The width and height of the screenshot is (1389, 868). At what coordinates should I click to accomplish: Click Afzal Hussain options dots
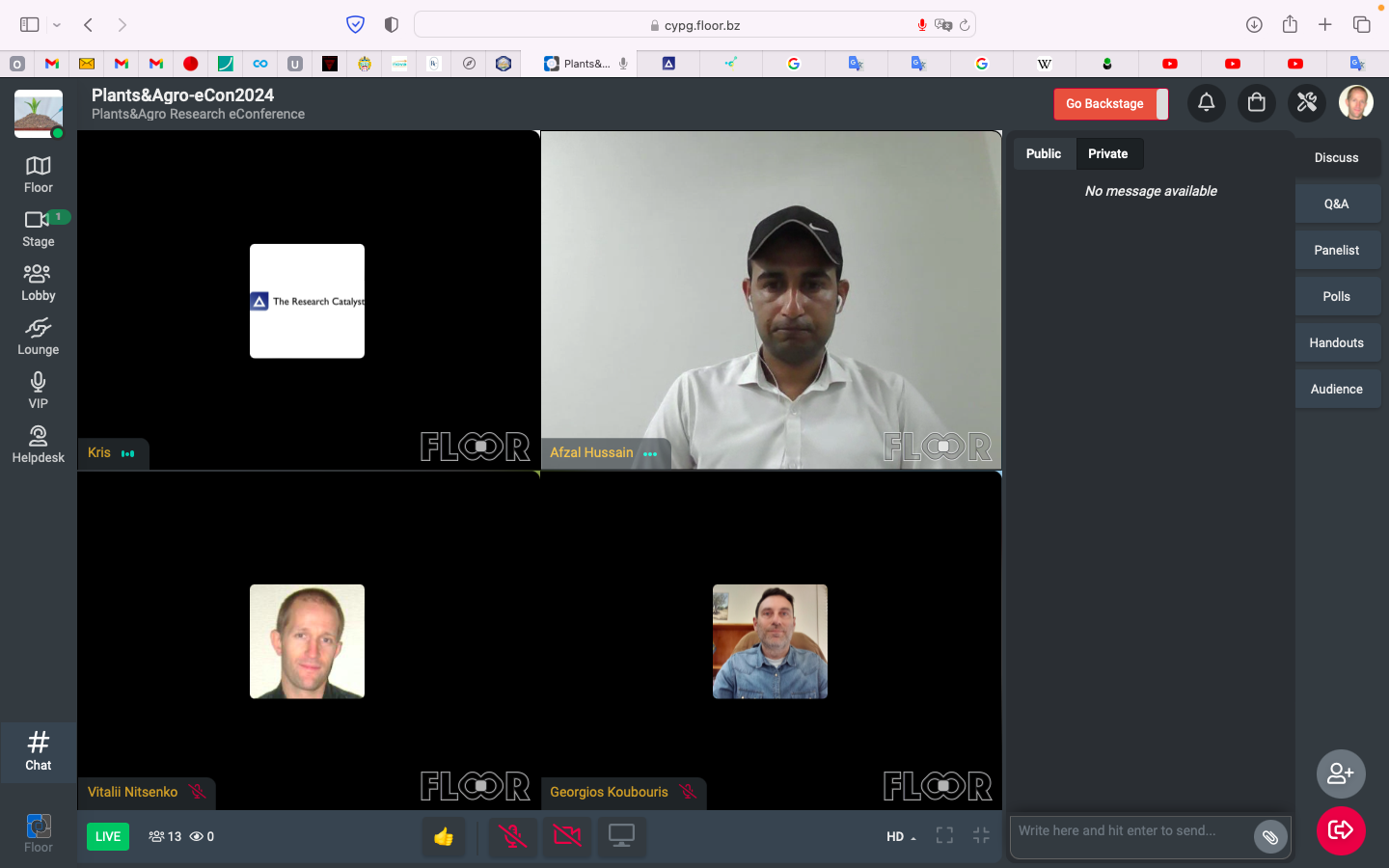pyautogui.click(x=650, y=453)
